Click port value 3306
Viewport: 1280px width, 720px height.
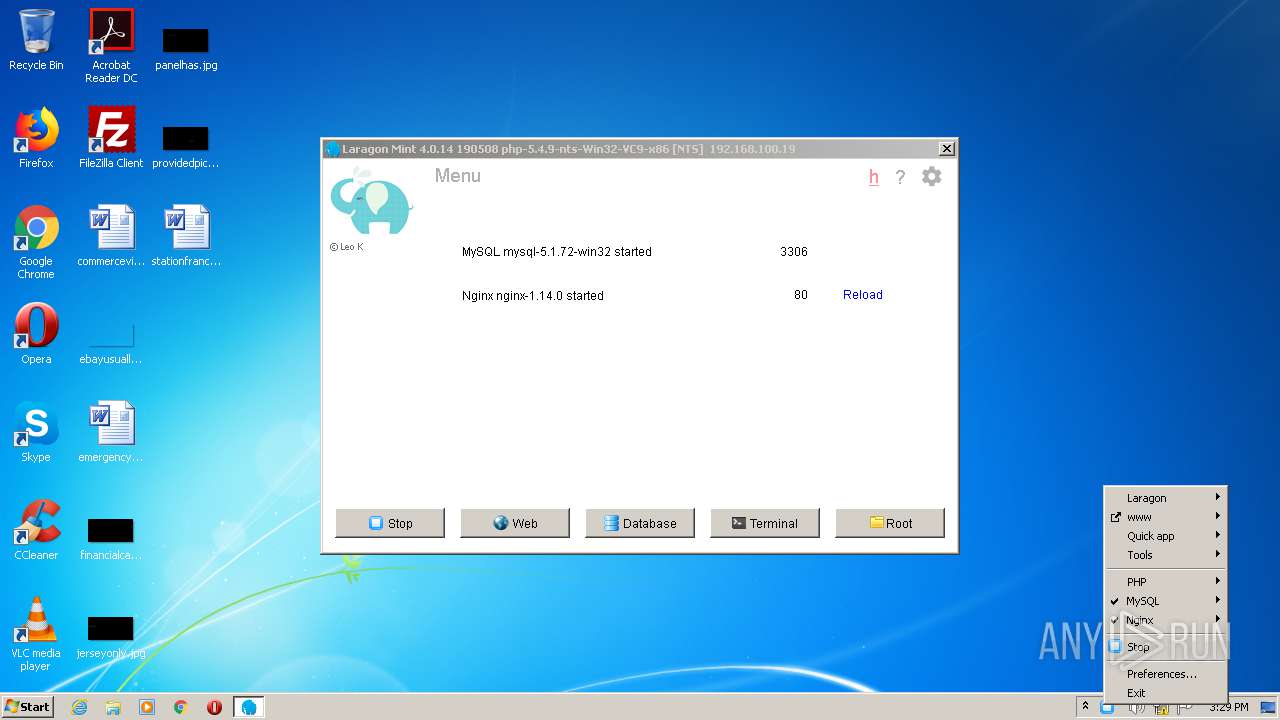point(794,252)
